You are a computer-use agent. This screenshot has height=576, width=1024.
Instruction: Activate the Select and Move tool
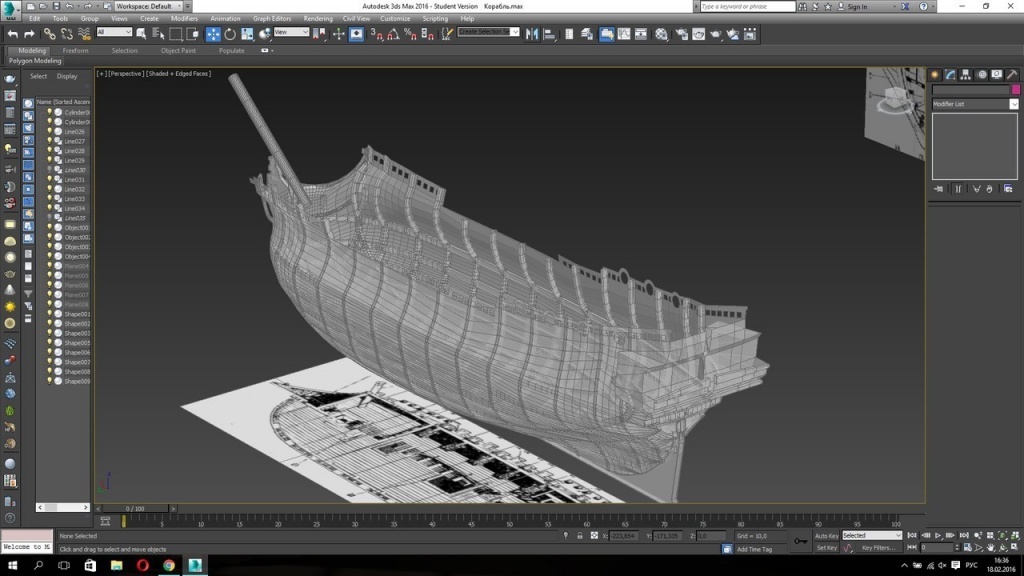[x=213, y=34]
